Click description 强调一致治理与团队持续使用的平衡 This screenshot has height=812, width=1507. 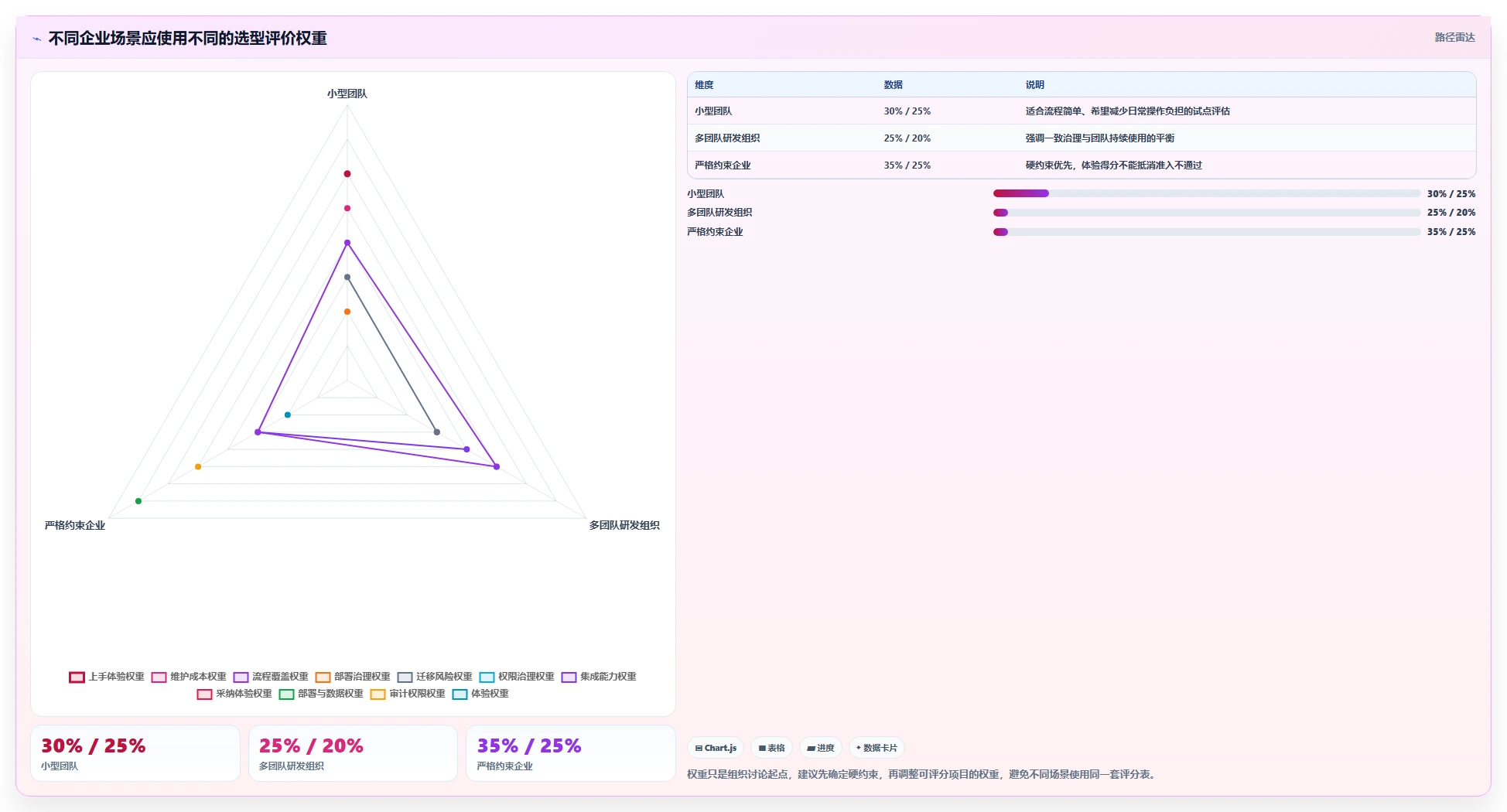[1100, 138]
